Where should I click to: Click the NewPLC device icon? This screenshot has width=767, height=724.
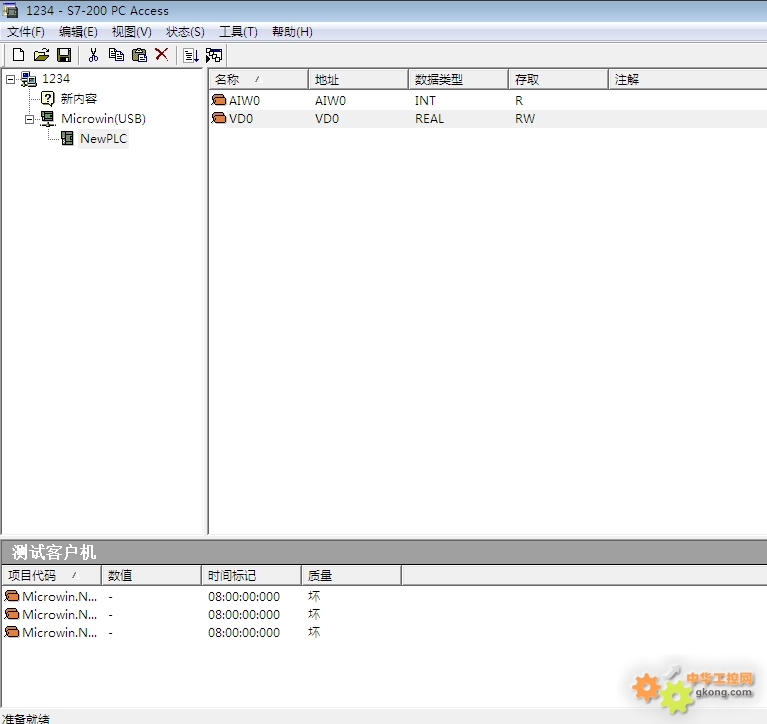[x=67, y=138]
